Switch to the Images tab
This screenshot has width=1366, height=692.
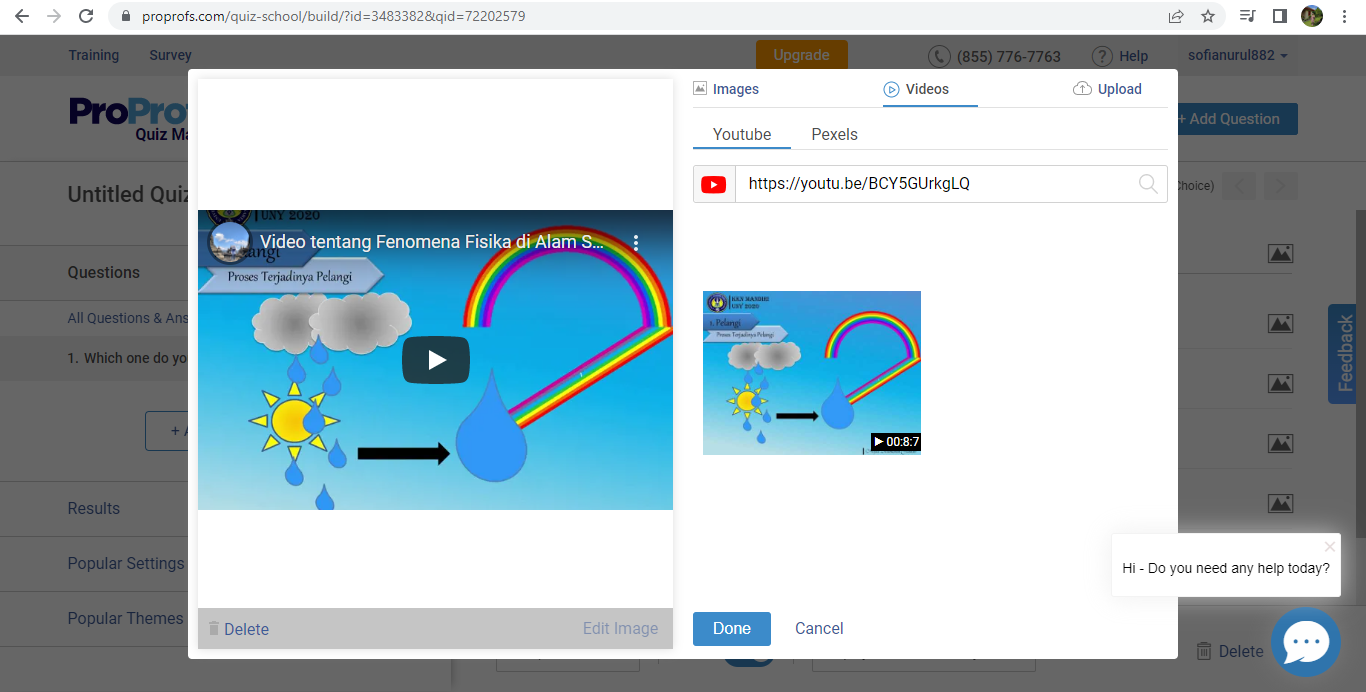(x=726, y=89)
